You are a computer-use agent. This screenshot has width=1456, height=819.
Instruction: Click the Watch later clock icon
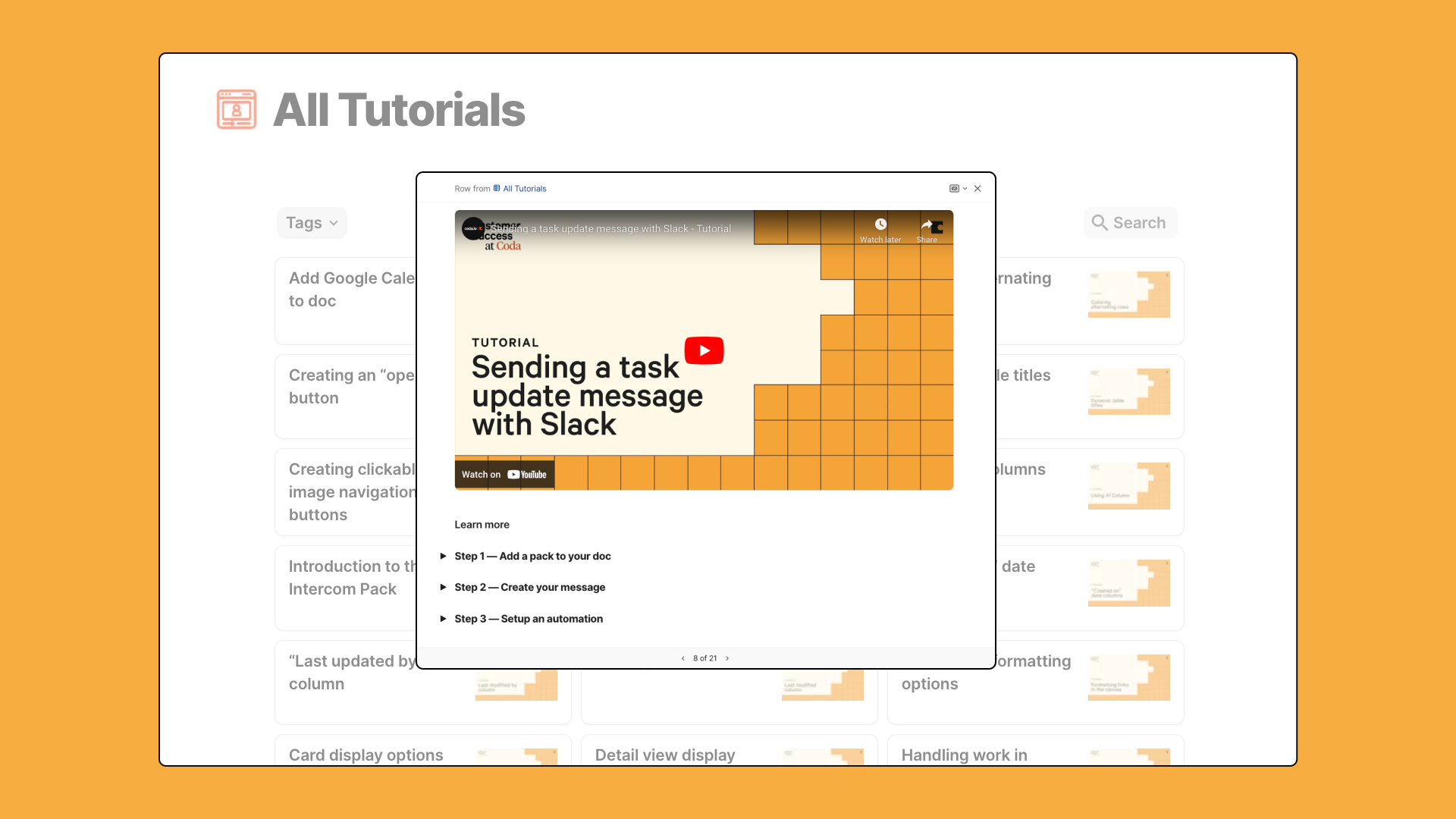tap(880, 224)
